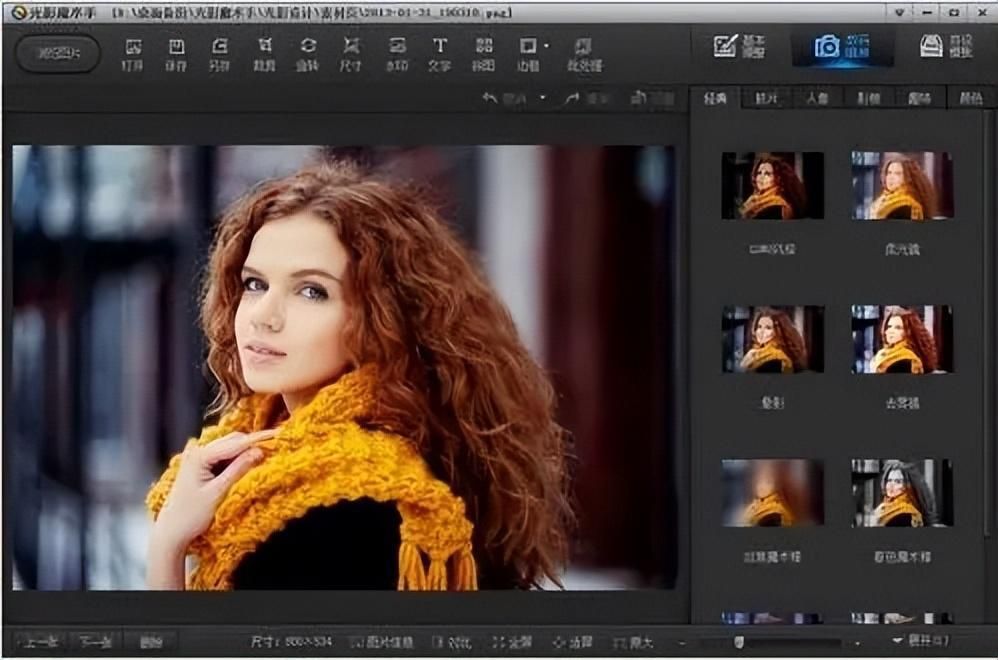This screenshot has width=998, height=660.
Task: Toggle Fullscreen (全屏) mode in status bar
Action: [x=510, y=641]
